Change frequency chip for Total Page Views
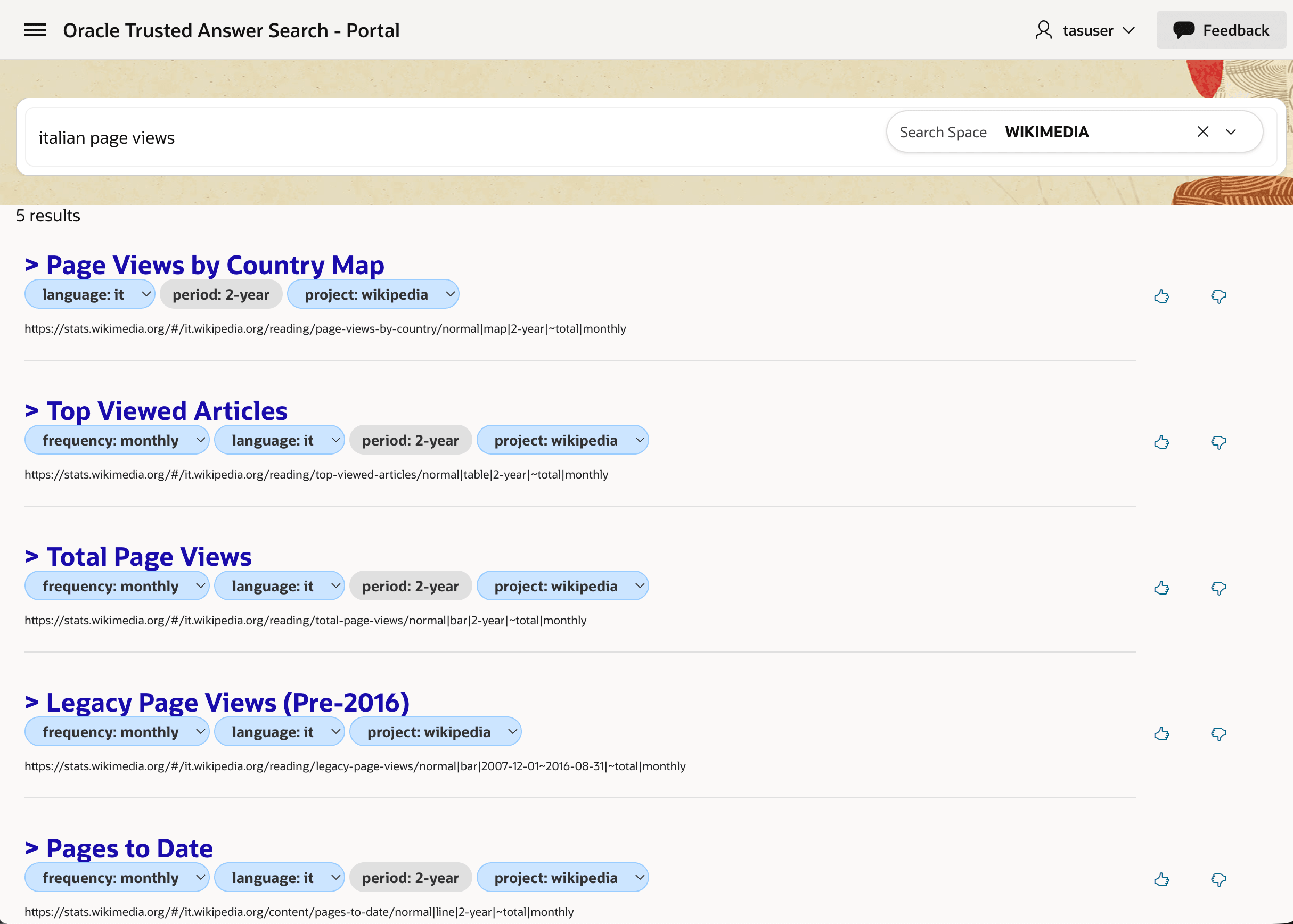1293x924 pixels. click(117, 585)
